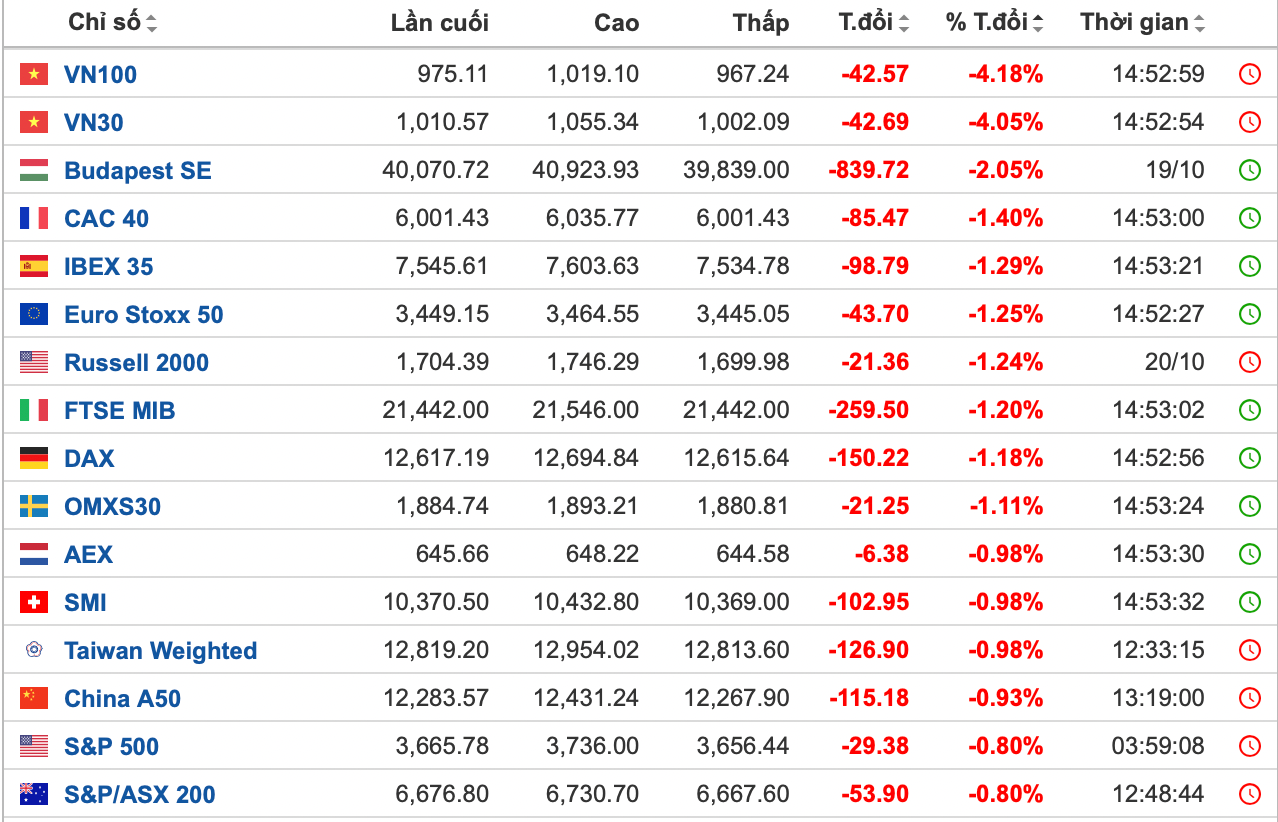Click the red clock icon for Russell 2000
Screen dimensions: 1278x822
1249,362
